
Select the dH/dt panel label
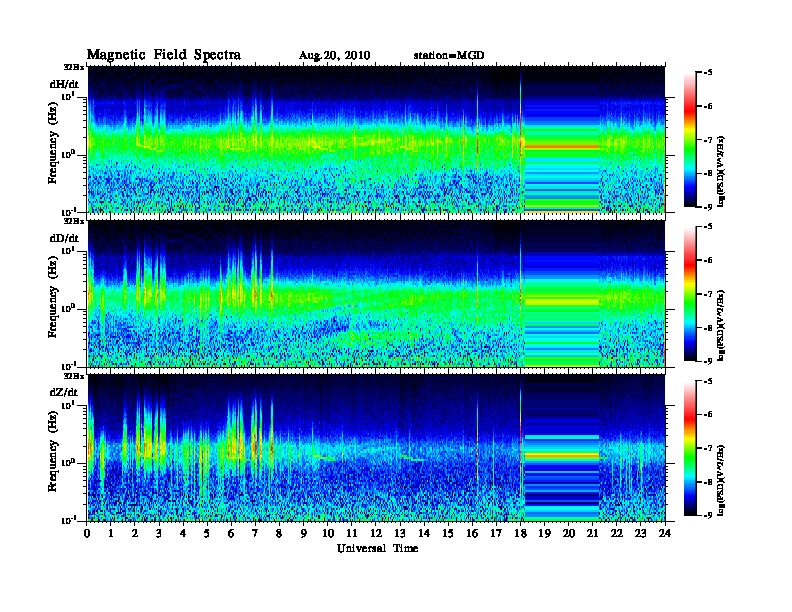[64, 84]
